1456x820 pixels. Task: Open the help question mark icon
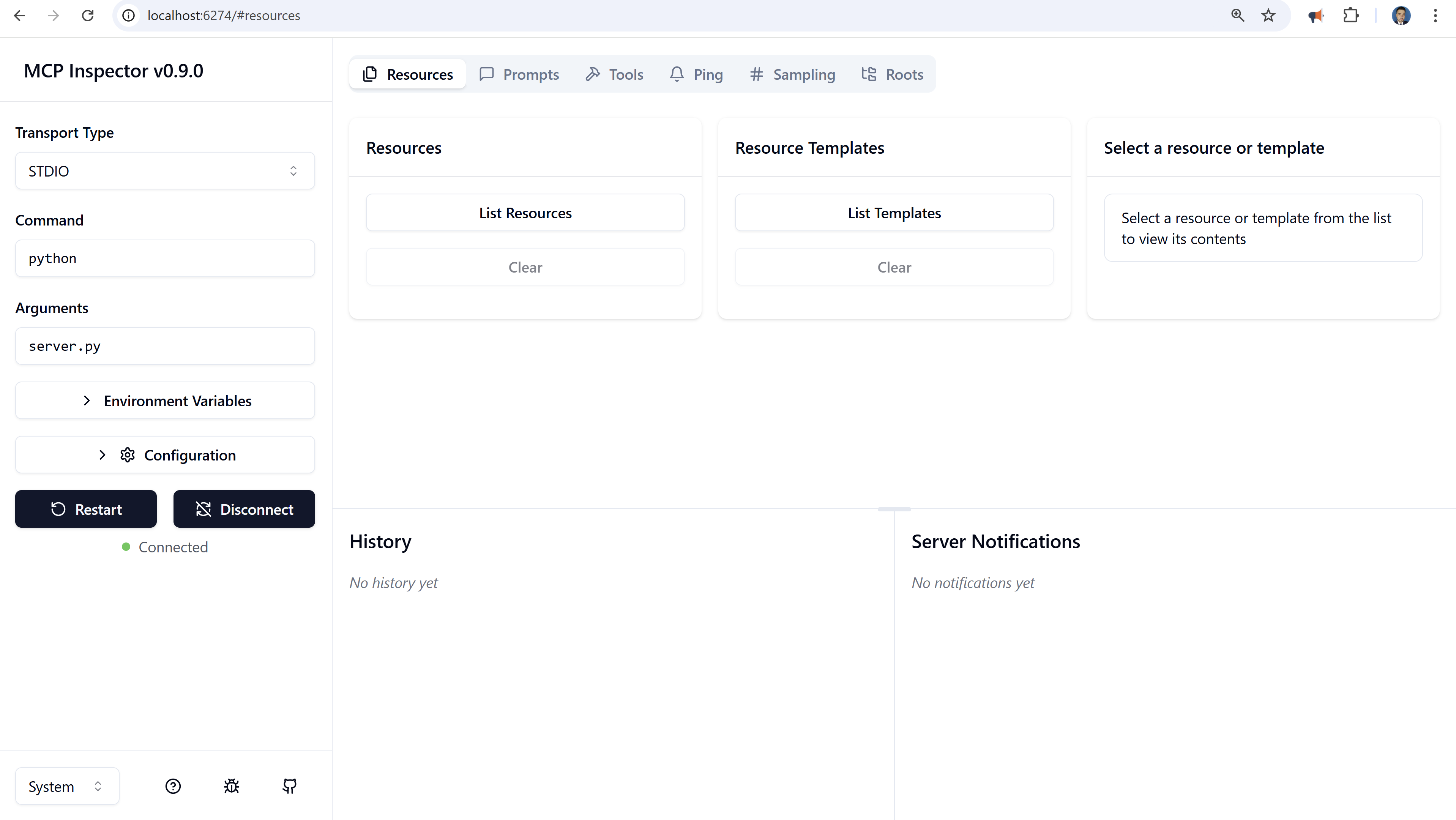click(173, 786)
